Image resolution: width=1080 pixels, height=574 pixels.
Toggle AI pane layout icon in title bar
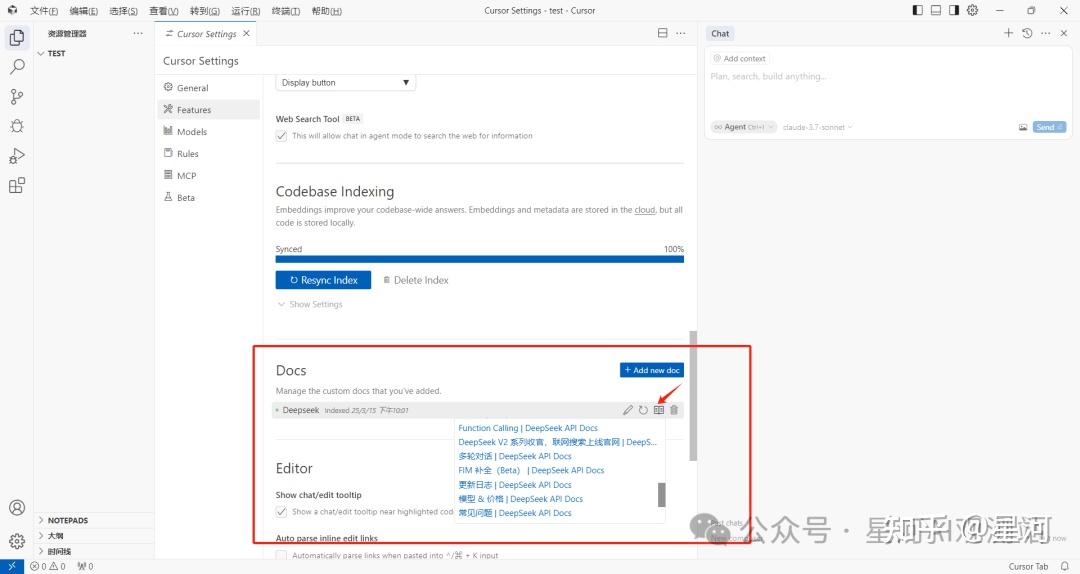(x=954, y=10)
